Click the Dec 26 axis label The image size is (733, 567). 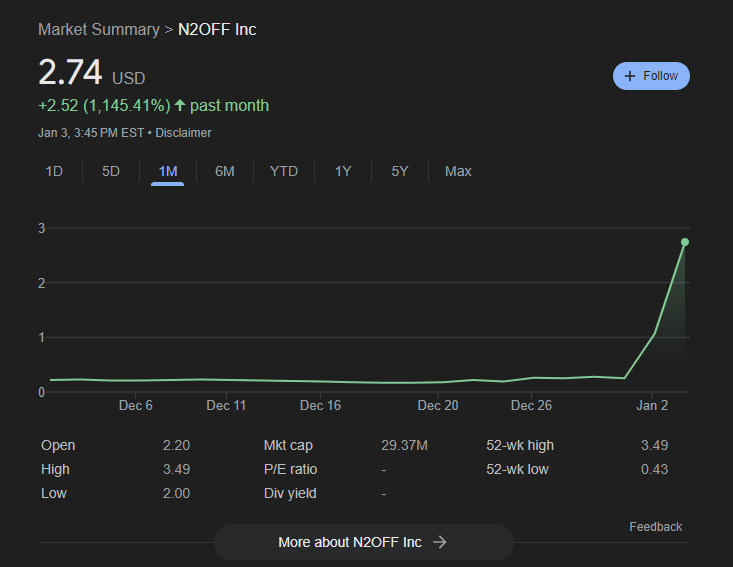tap(531, 405)
